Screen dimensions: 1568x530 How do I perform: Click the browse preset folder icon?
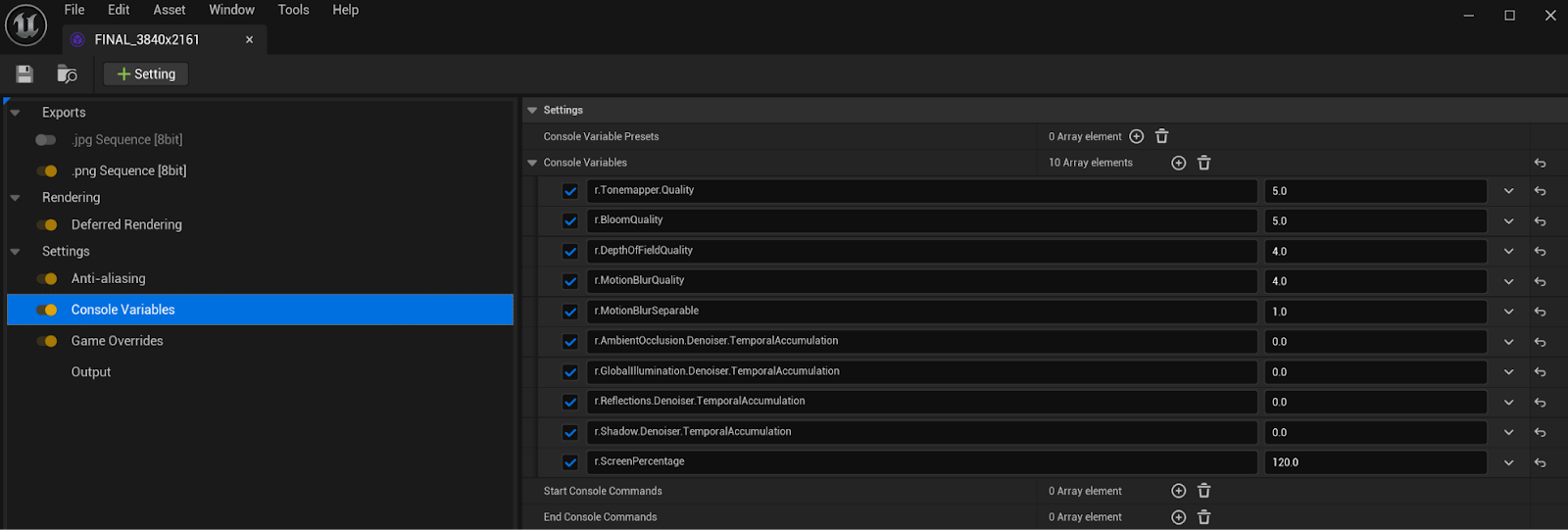click(x=67, y=74)
